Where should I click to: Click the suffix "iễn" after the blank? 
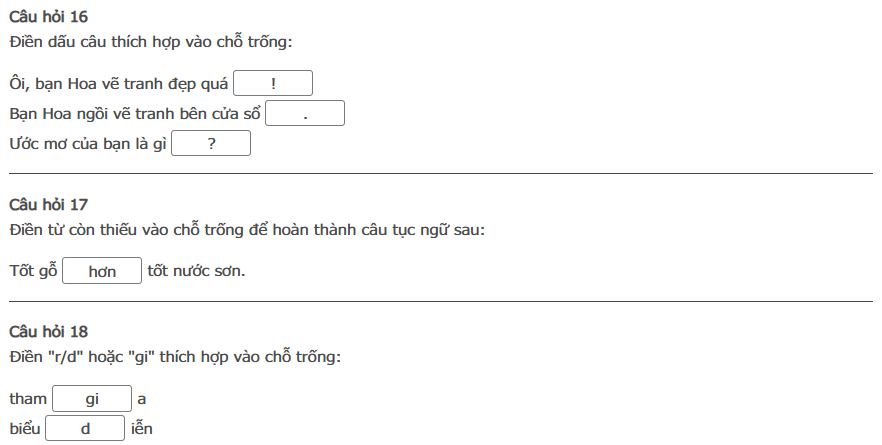[141, 429]
